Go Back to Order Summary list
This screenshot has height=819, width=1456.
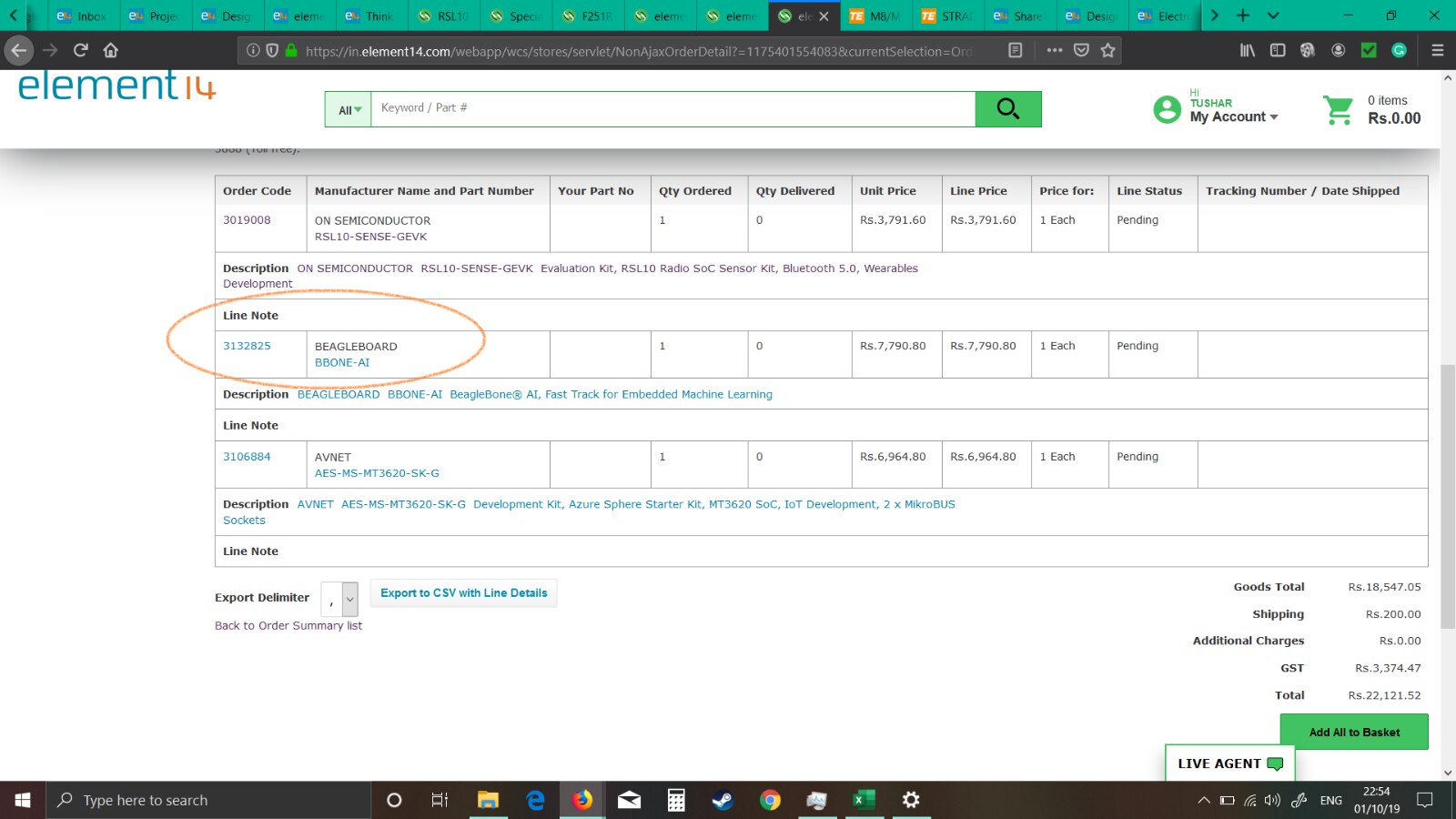pyautogui.click(x=288, y=626)
